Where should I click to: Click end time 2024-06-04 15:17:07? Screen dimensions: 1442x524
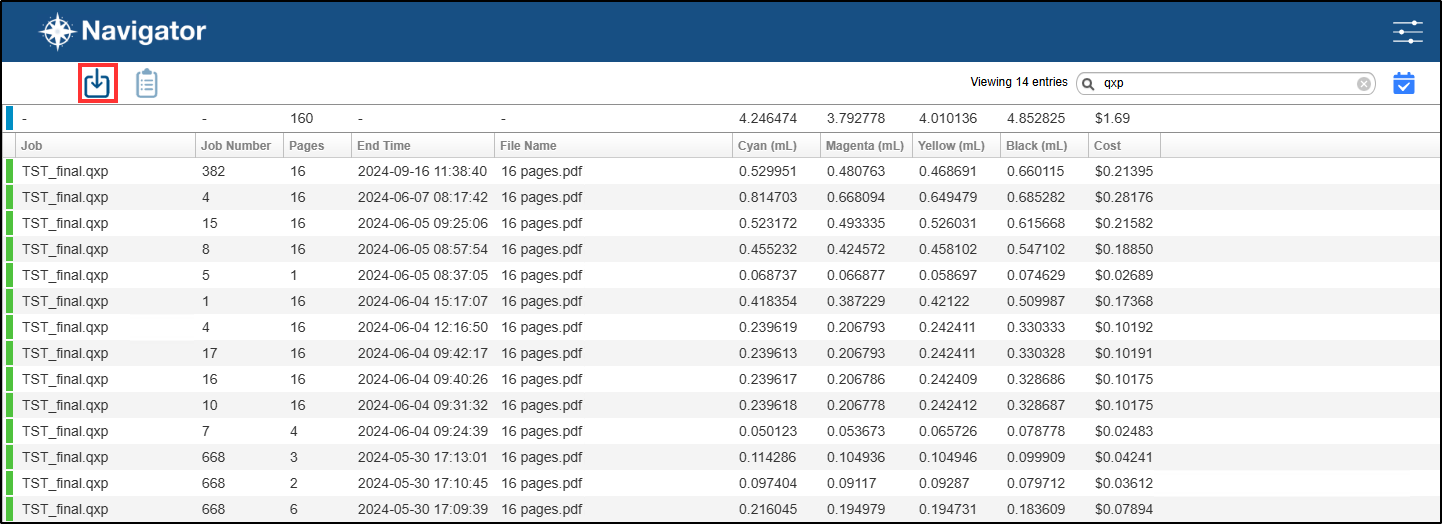[422, 301]
